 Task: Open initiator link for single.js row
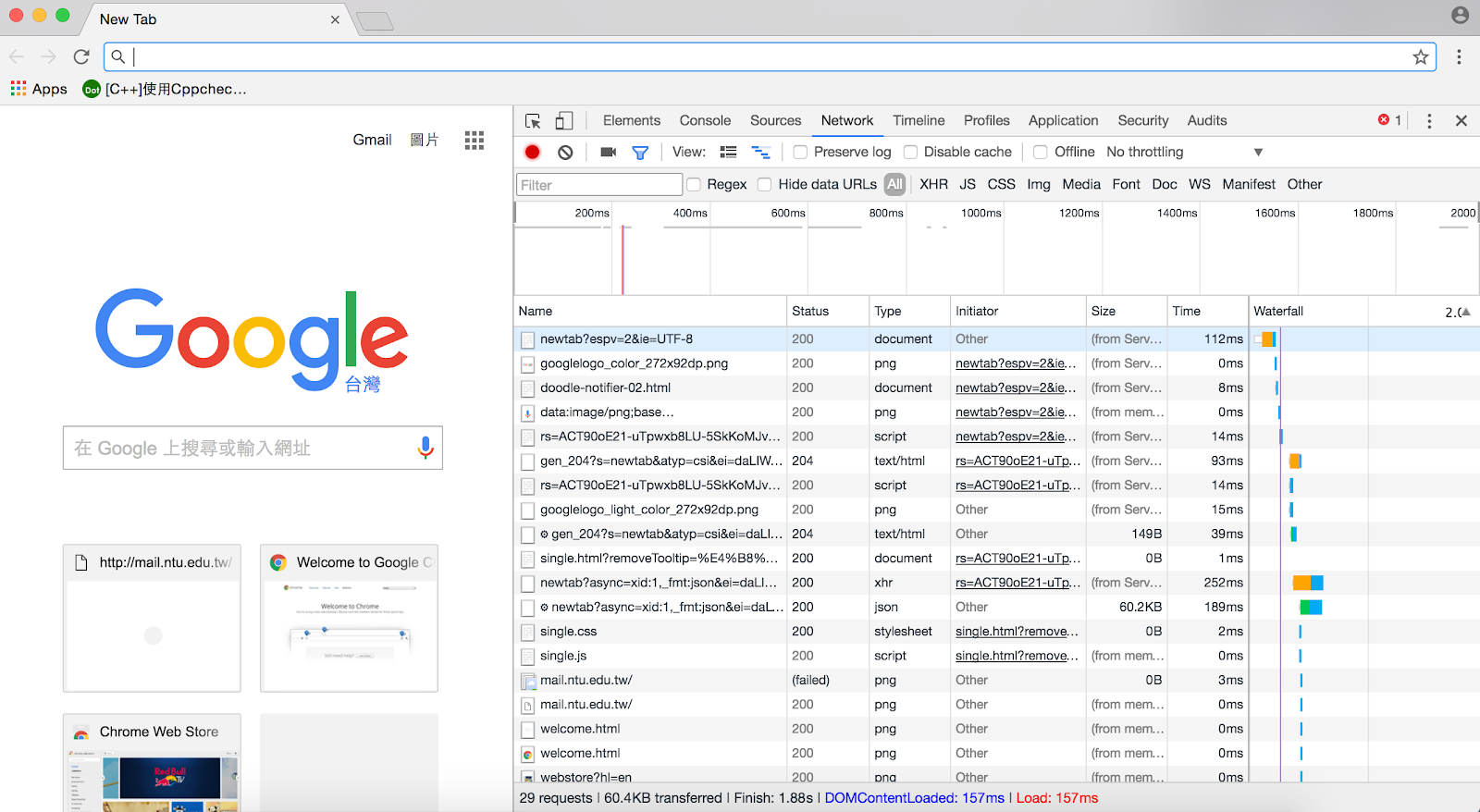click(1017, 656)
